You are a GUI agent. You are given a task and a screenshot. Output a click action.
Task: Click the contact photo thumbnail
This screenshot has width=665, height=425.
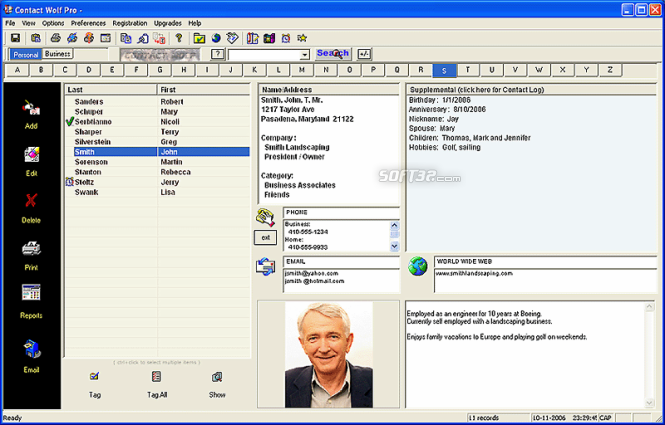click(329, 355)
